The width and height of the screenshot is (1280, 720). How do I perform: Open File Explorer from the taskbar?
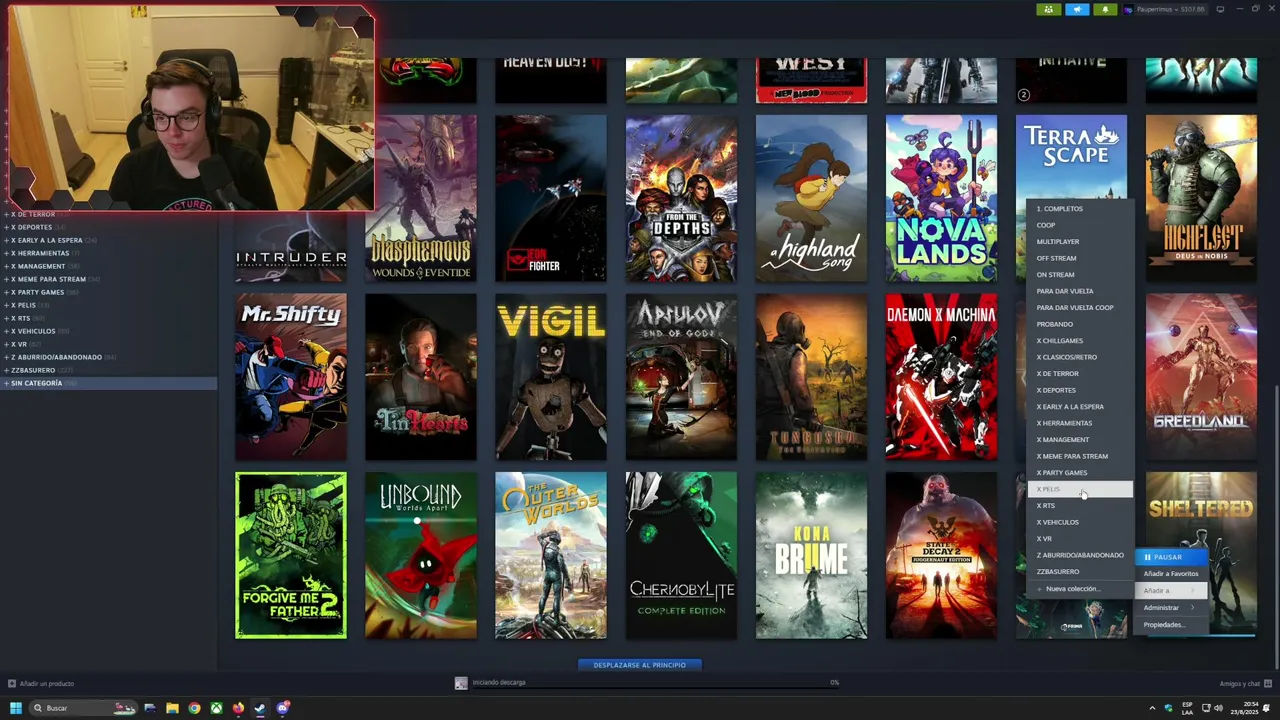[x=172, y=708]
